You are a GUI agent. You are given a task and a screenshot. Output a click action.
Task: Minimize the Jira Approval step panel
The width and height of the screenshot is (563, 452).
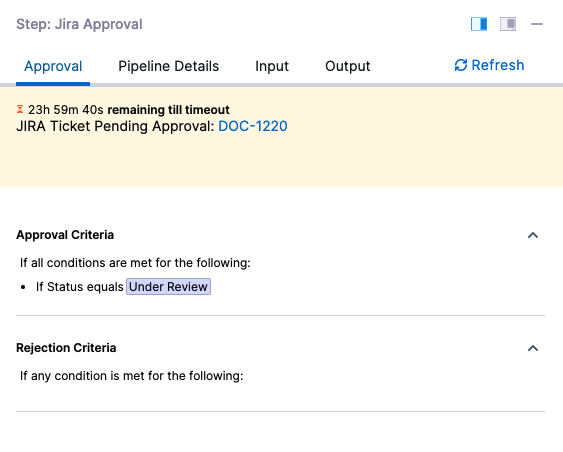click(537, 24)
